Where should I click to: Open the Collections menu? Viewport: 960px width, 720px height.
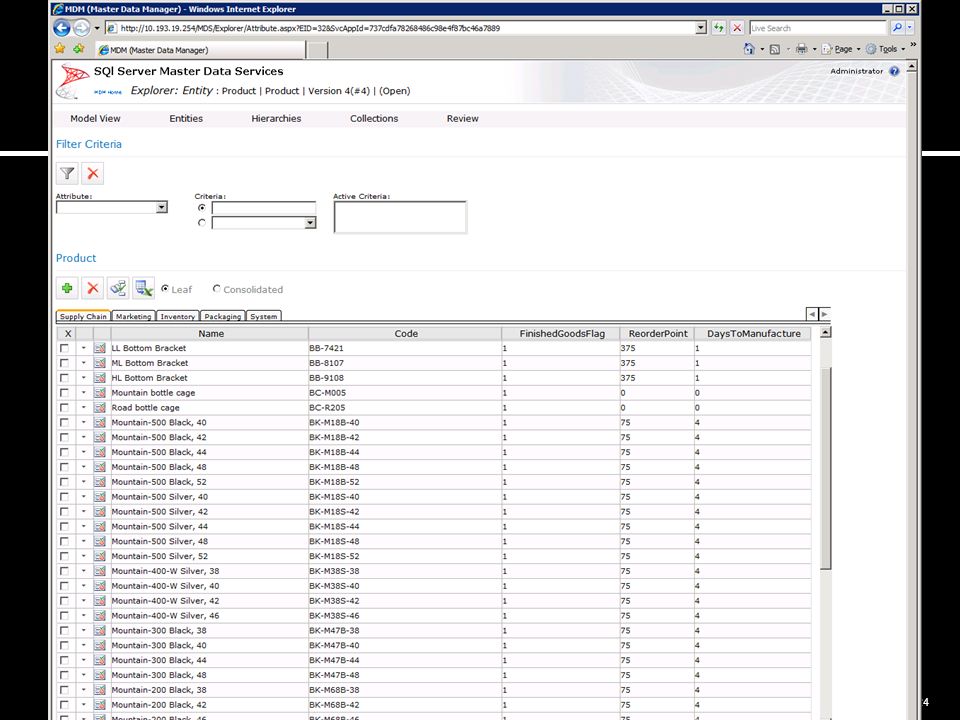coord(374,118)
